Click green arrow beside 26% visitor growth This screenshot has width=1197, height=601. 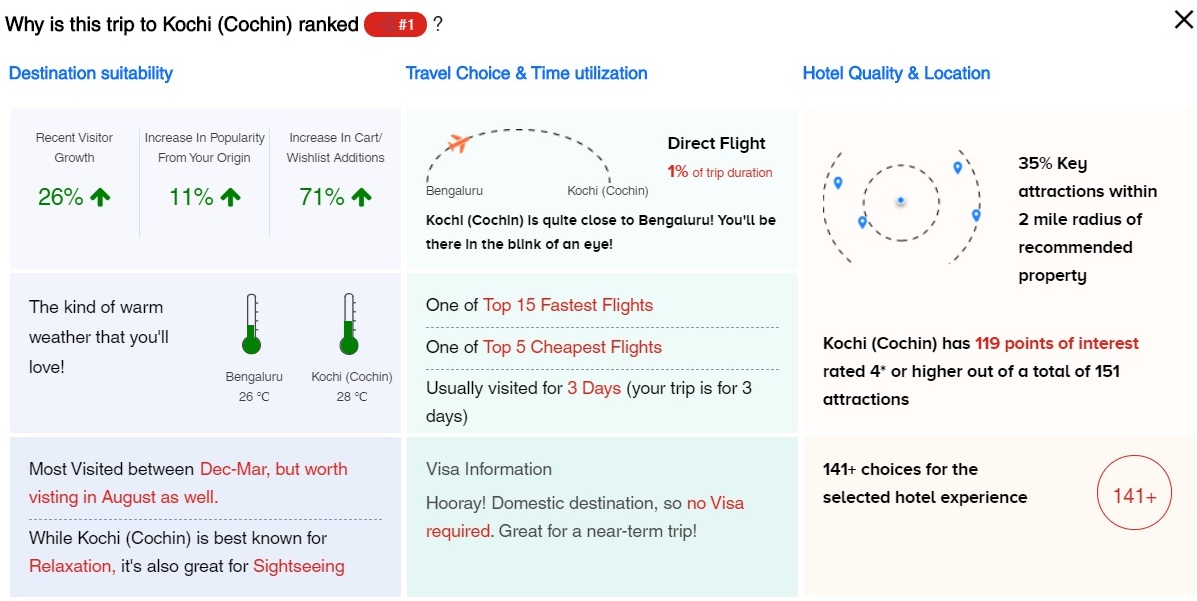(100, 198)
